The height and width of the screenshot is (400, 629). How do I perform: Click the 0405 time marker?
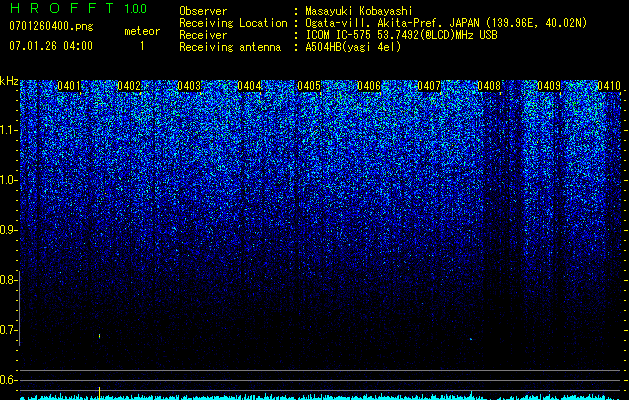(309, 86)
